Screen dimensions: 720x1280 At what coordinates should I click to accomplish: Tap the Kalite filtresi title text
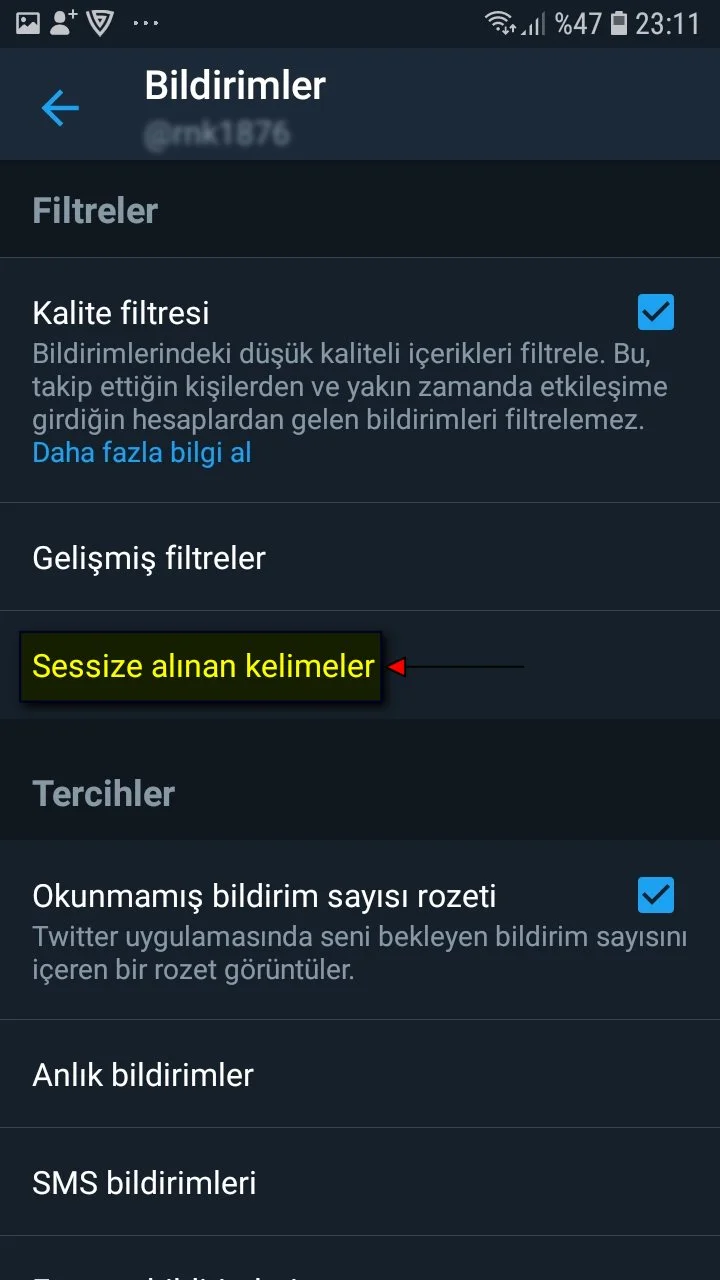pyautogui.click(x=121, y=313)
